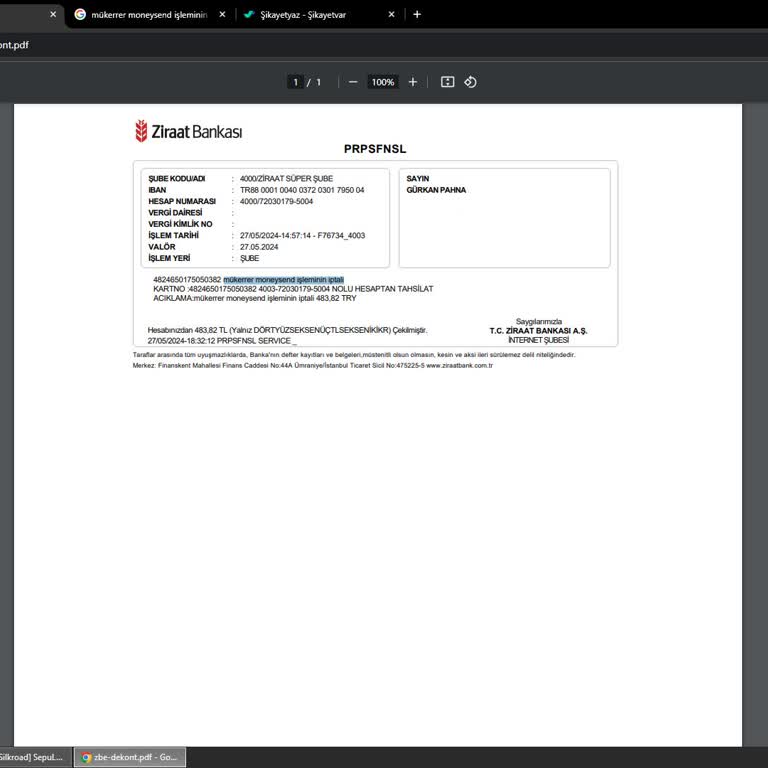Click the Merkez: Finanskent Mahallesi address line
Viewport: 768px width, 768px height.
pyautogui.click(x=312, y=365)
